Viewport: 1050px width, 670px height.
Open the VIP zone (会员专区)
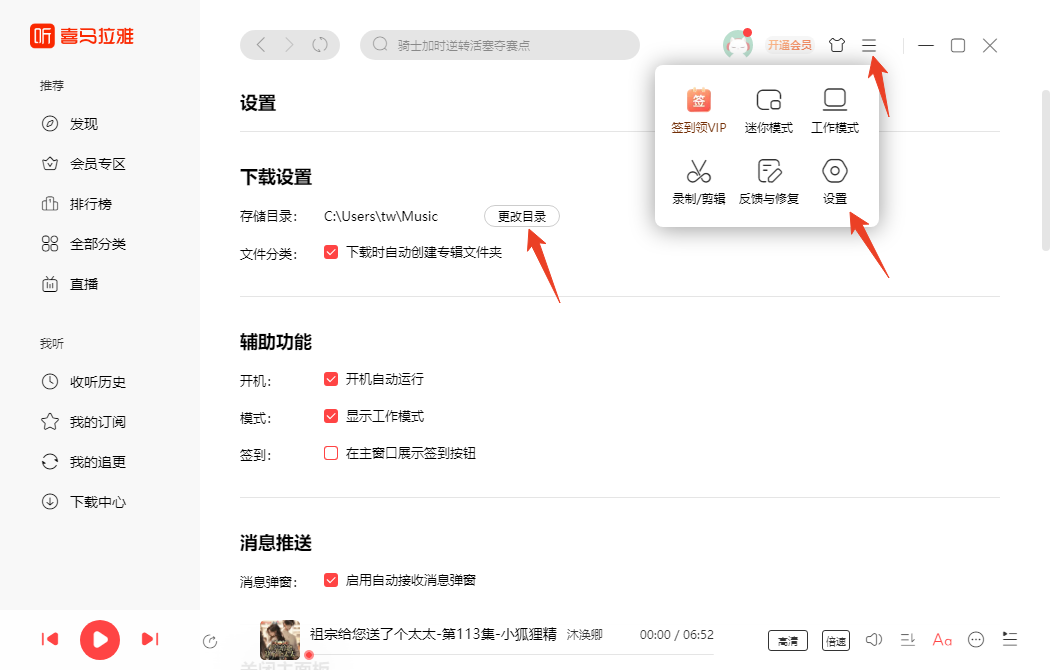click(84, 164)
